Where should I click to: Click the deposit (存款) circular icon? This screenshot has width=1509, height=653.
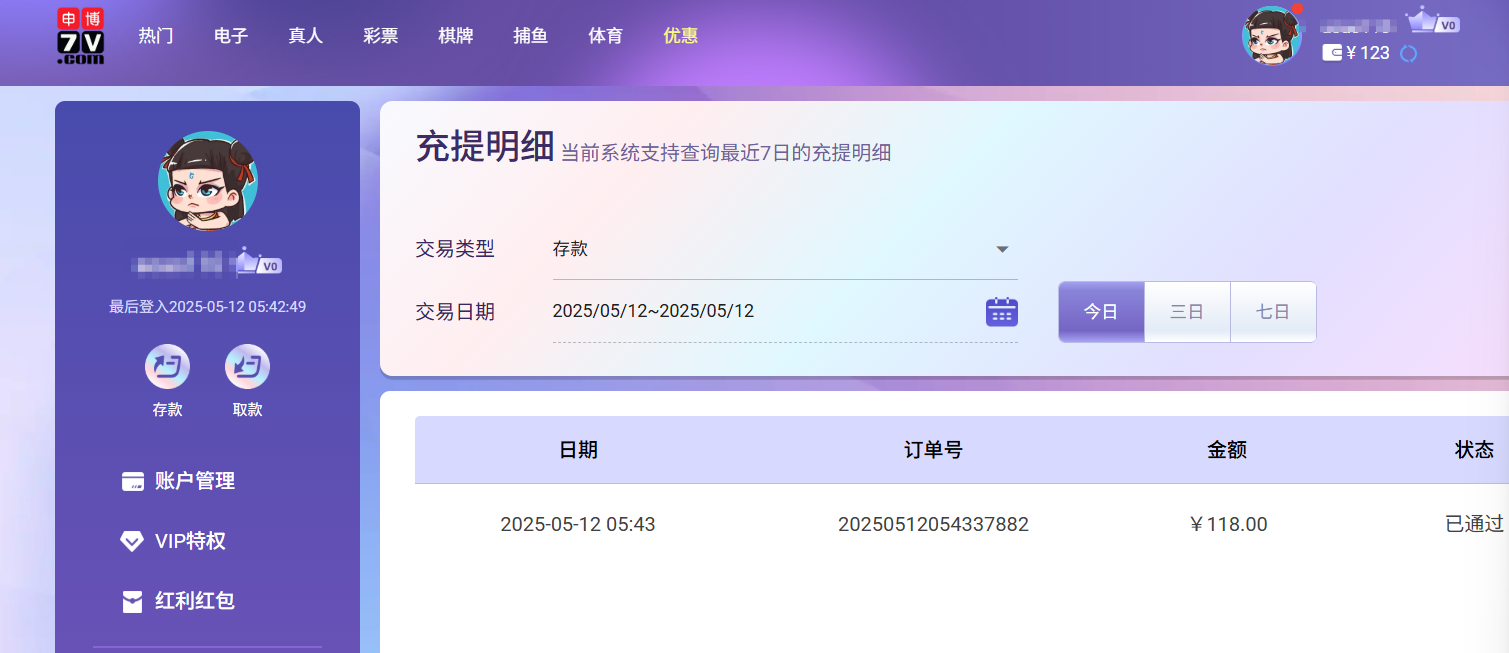coord(167,367)
